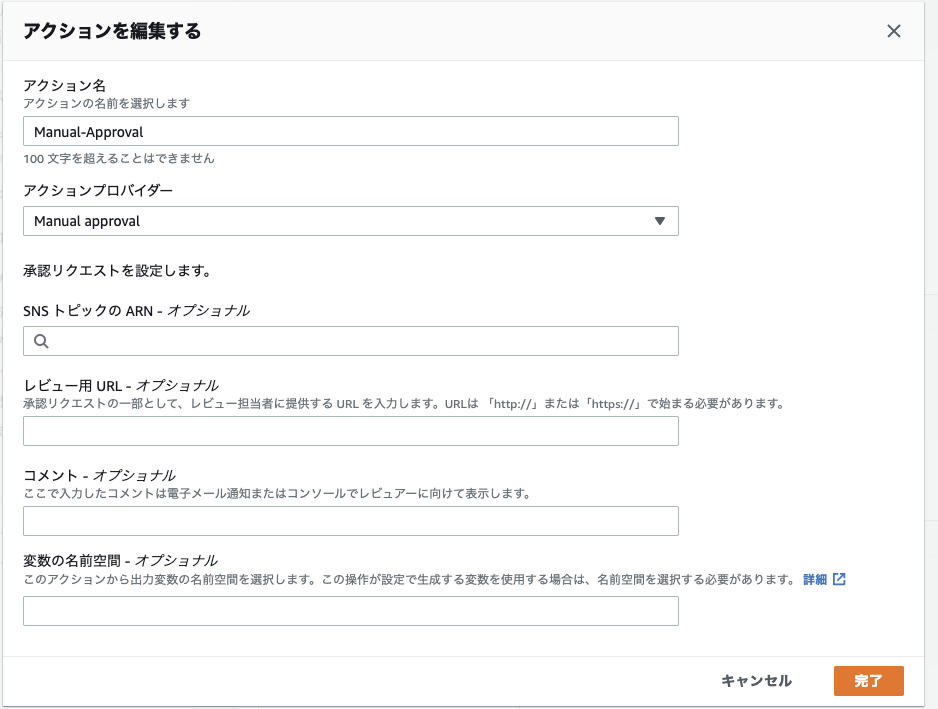Open the 詳細 link

[x=815, y=579]
